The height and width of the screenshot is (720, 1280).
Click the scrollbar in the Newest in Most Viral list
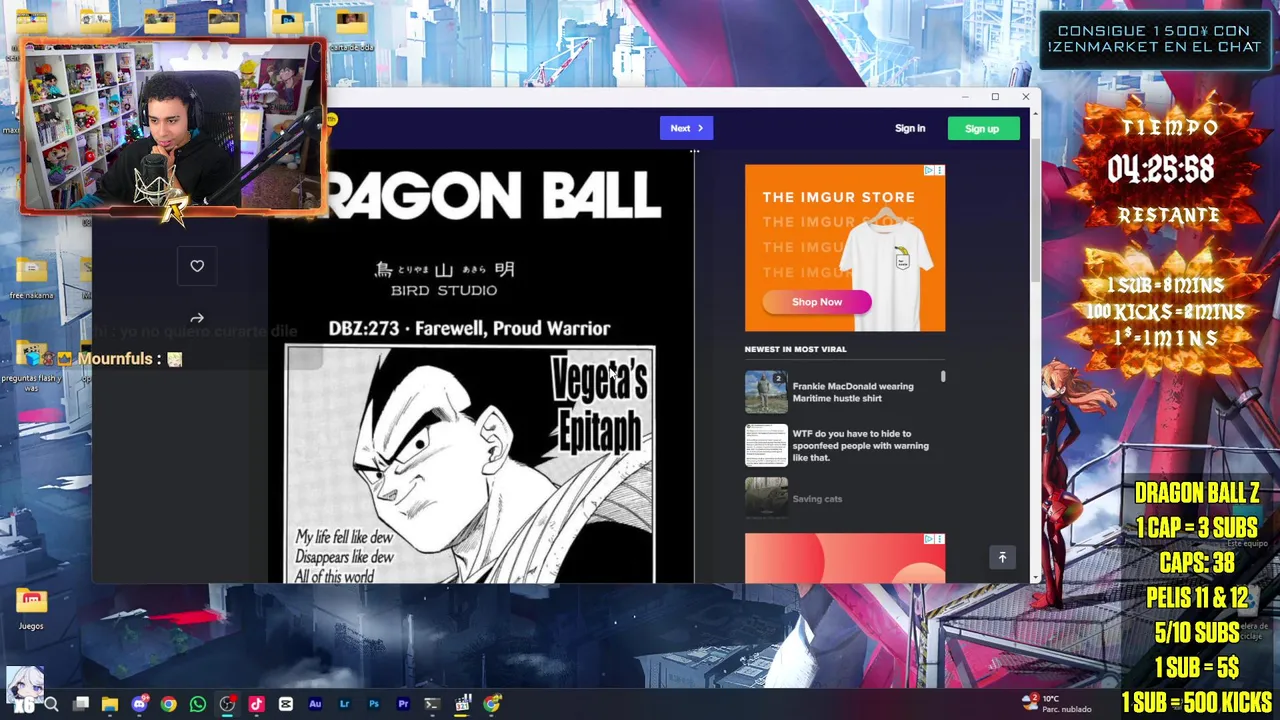pyautogui.click(x=943, y=377)
